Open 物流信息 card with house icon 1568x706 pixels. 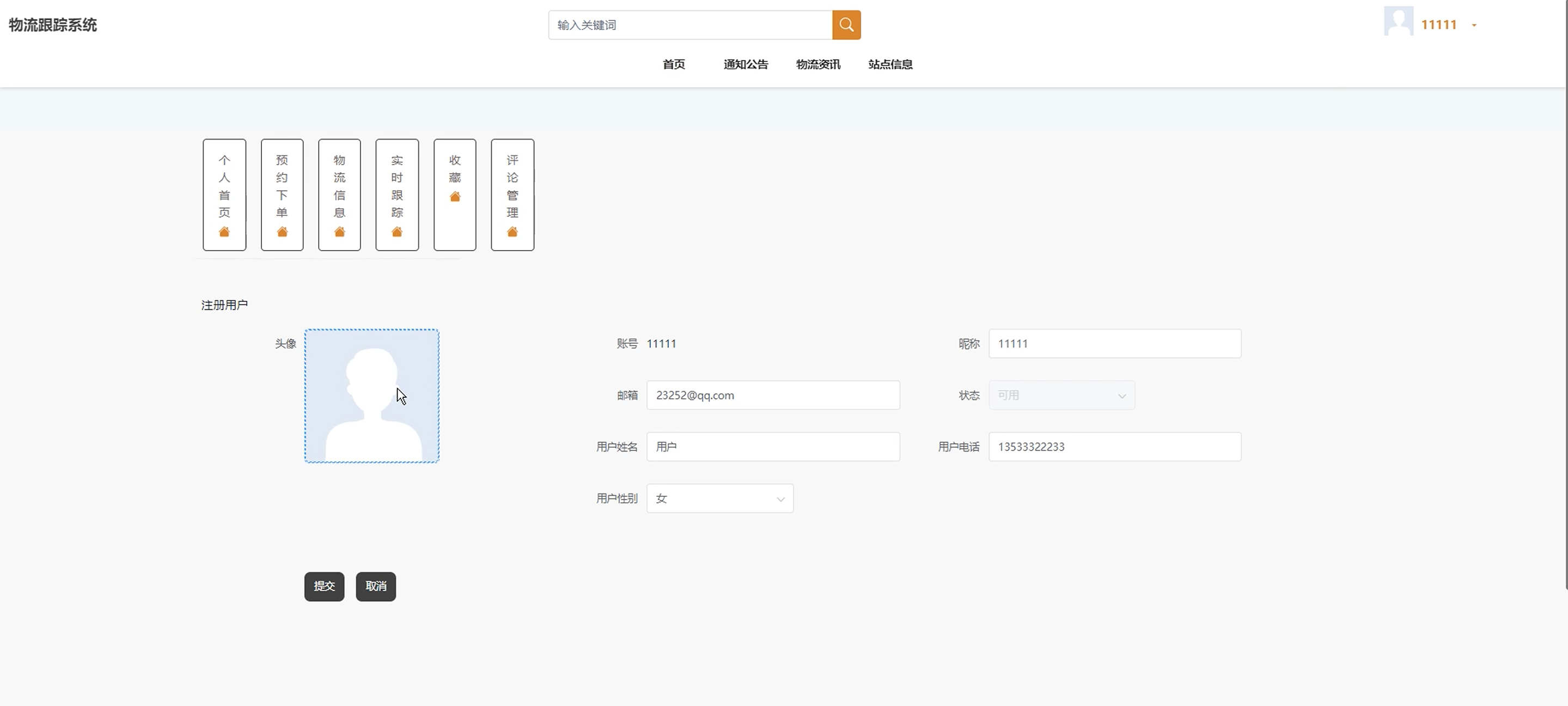coord(339,195)
